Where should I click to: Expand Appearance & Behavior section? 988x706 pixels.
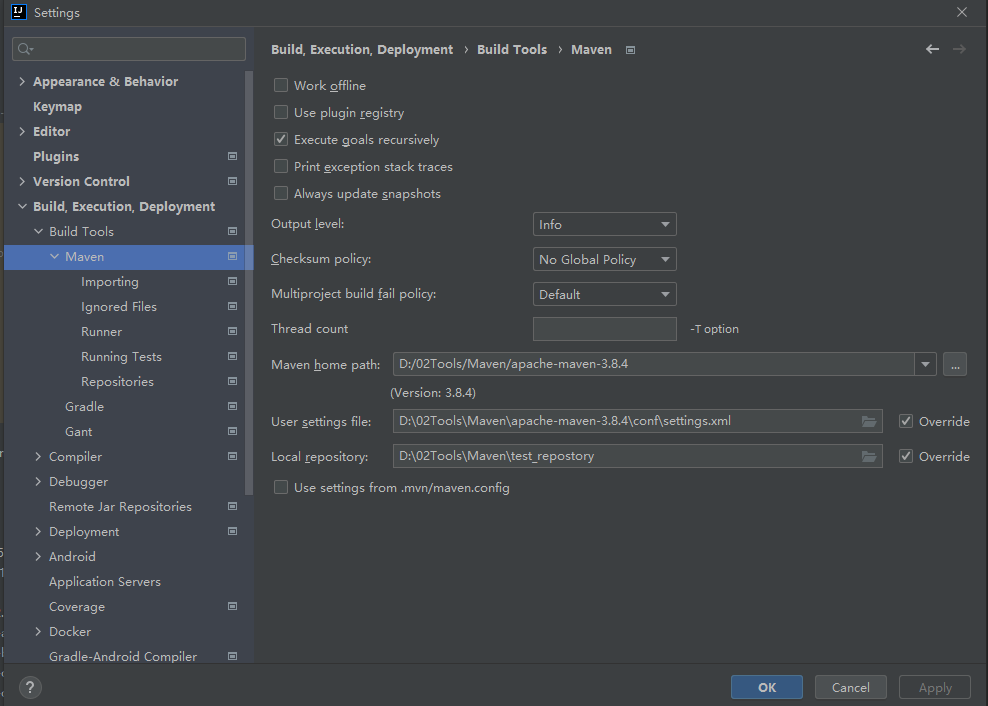22,81
